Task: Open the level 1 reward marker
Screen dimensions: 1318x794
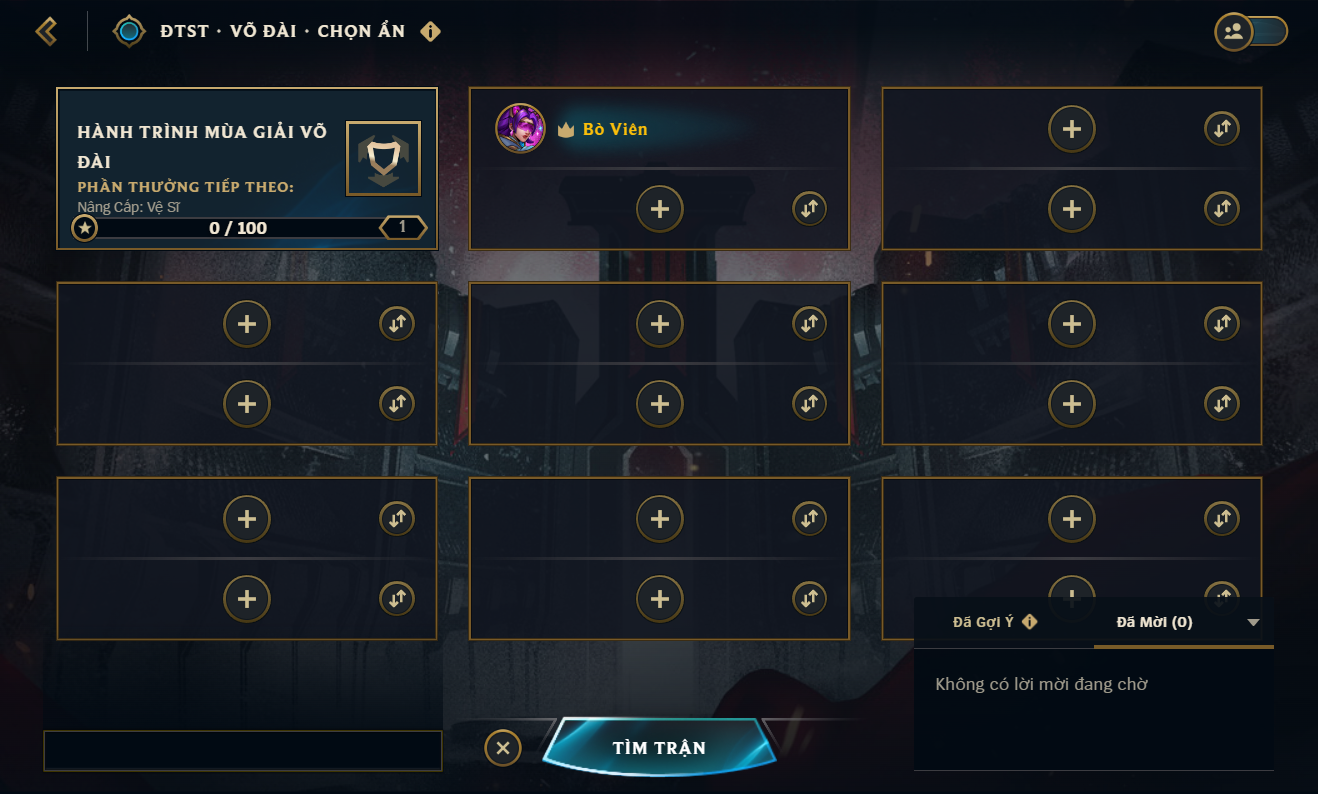Action: click(x=402, y=228)
